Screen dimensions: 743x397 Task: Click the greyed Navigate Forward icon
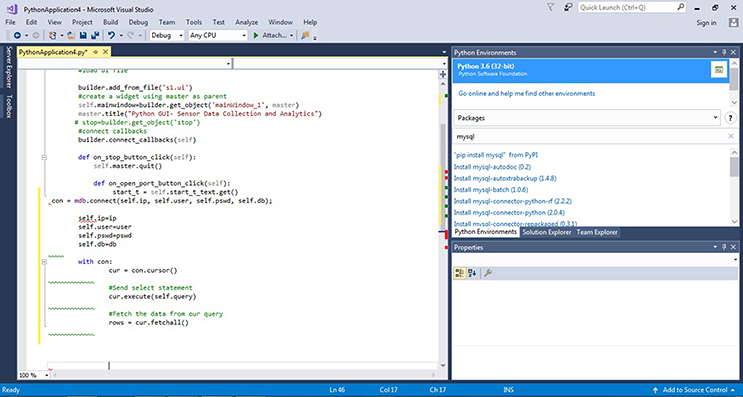[x=36, y=36]
